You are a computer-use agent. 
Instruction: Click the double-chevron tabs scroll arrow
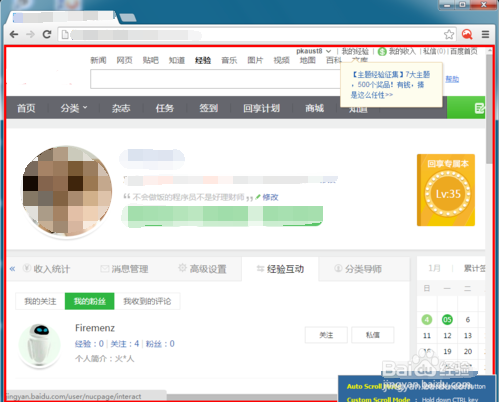pos(12,269)
